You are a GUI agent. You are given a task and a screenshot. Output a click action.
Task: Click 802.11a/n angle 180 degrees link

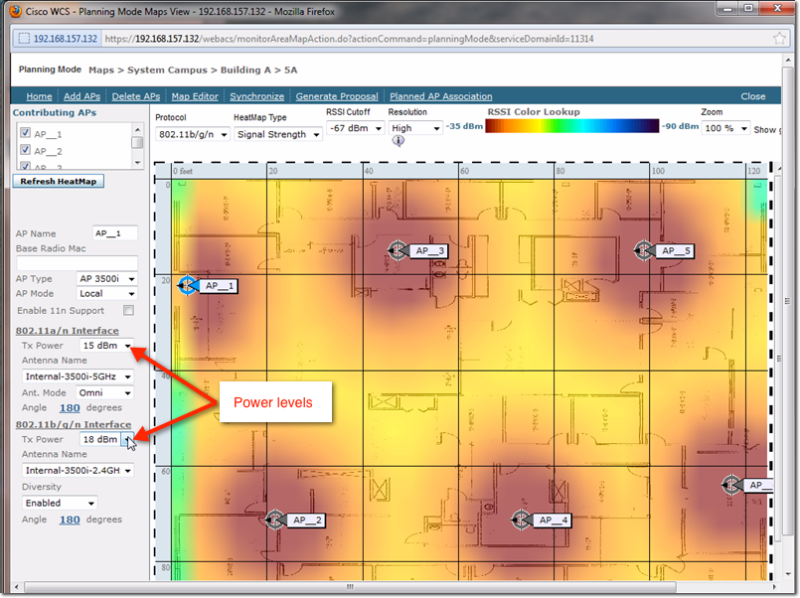point(69,408)
